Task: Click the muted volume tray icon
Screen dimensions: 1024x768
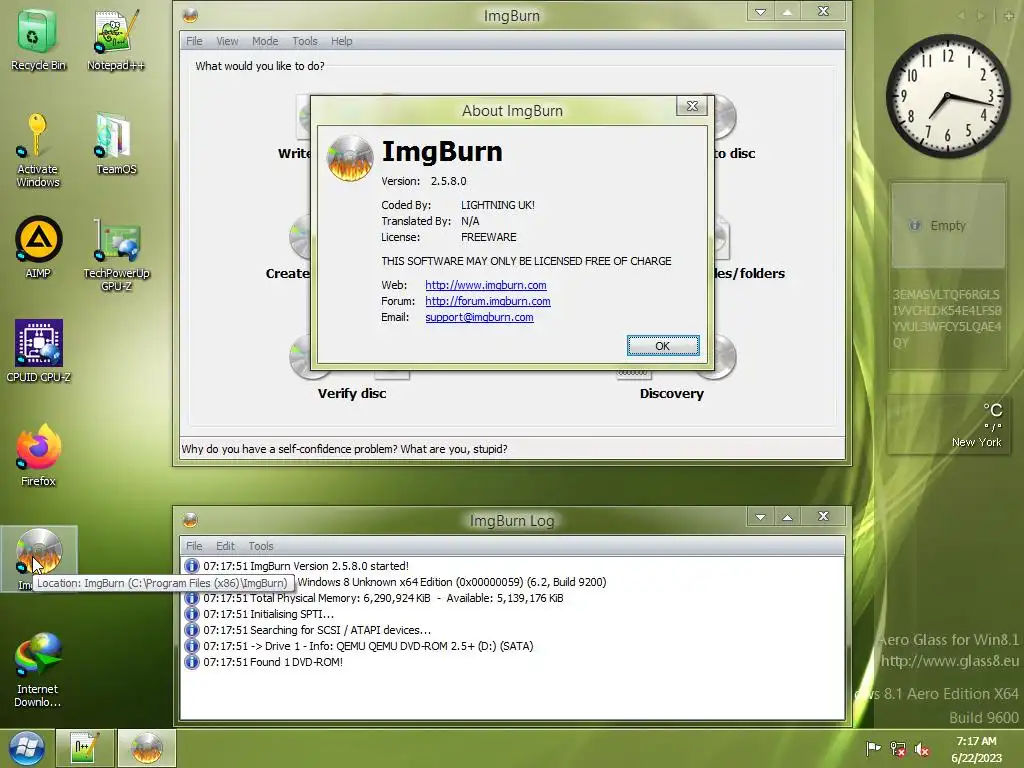Action: coord(921,748)
